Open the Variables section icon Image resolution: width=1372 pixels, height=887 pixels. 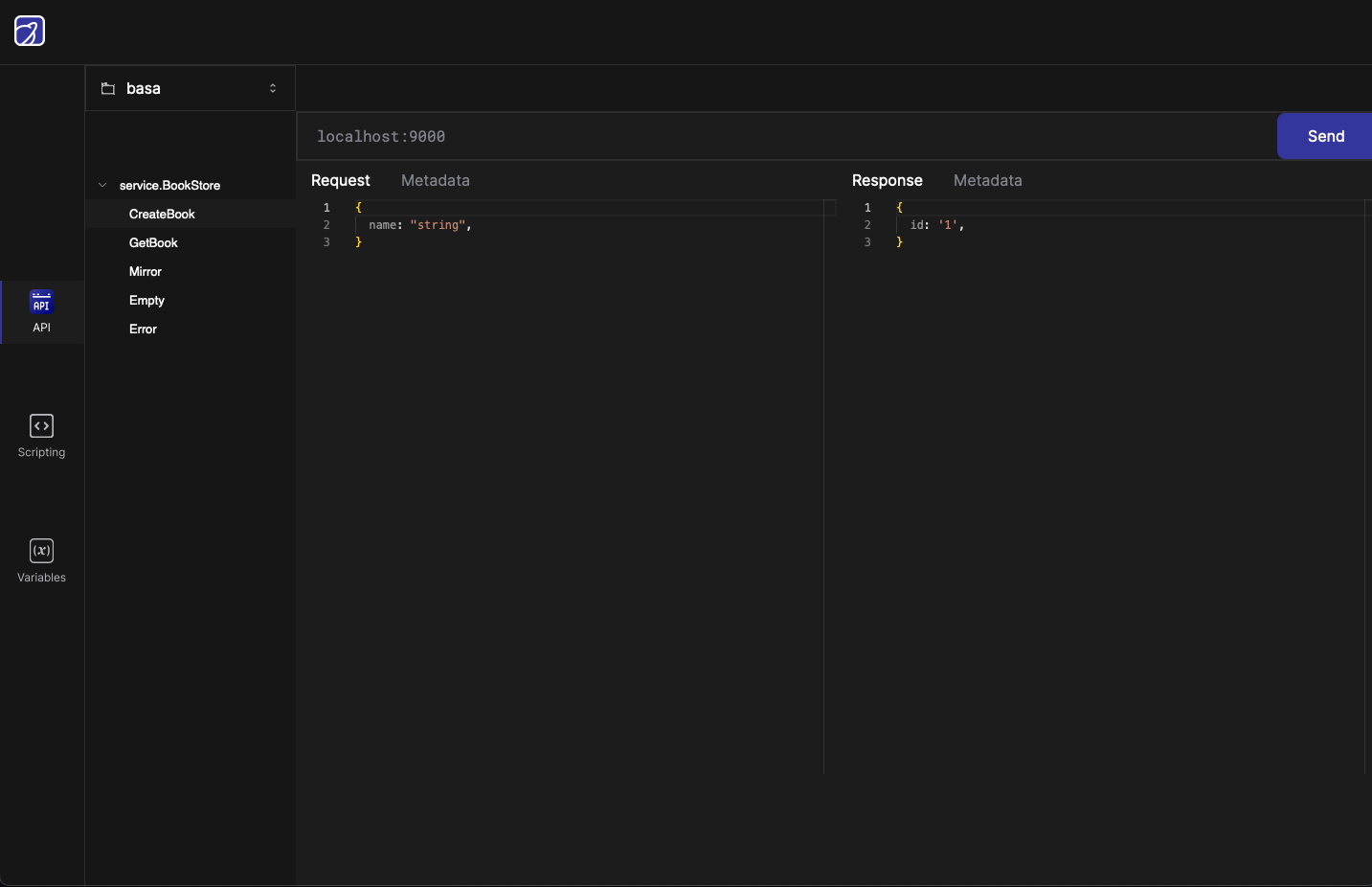41,550
